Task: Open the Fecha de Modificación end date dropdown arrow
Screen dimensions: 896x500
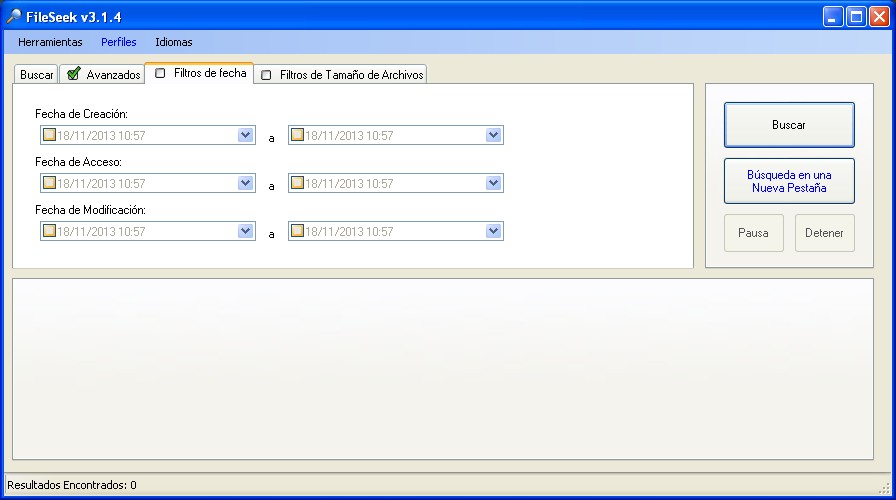Action: [493, 231]
